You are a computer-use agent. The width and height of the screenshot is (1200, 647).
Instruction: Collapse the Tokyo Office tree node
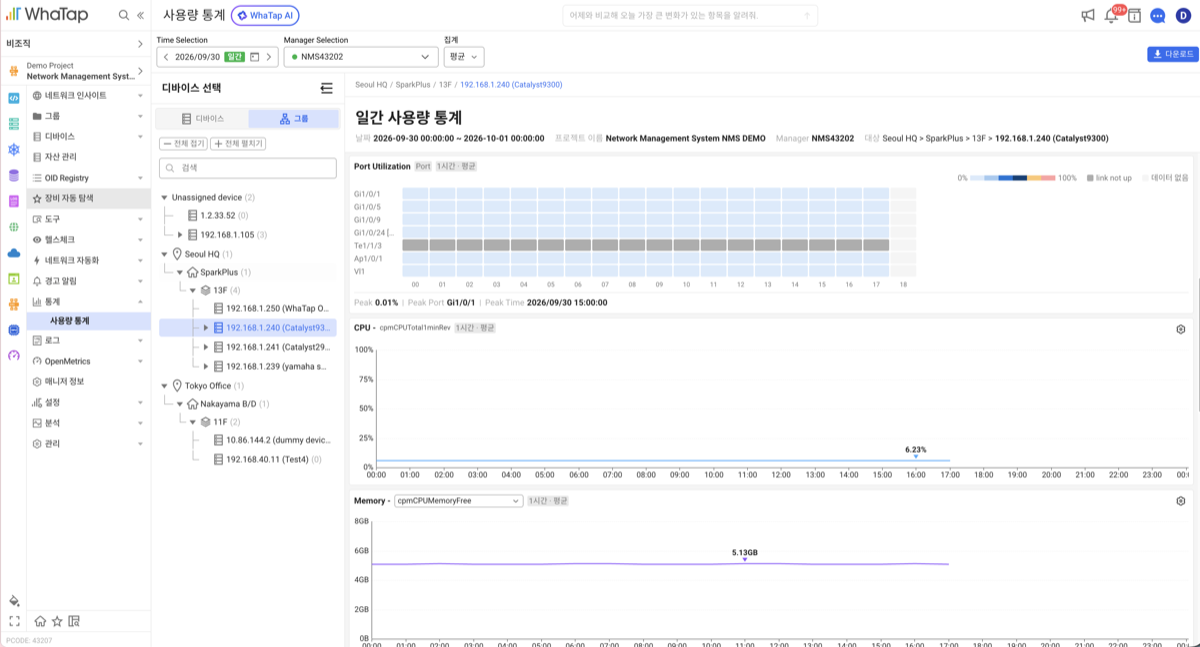[x=165, y=386]
